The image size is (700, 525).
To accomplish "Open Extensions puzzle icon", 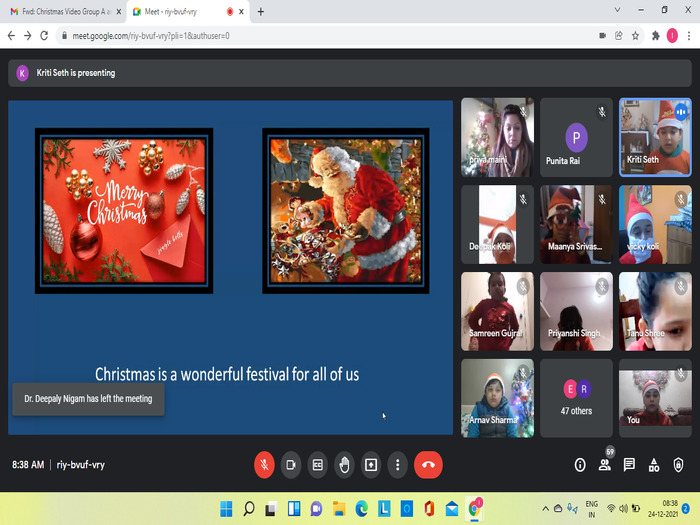I will click(656, 36).
